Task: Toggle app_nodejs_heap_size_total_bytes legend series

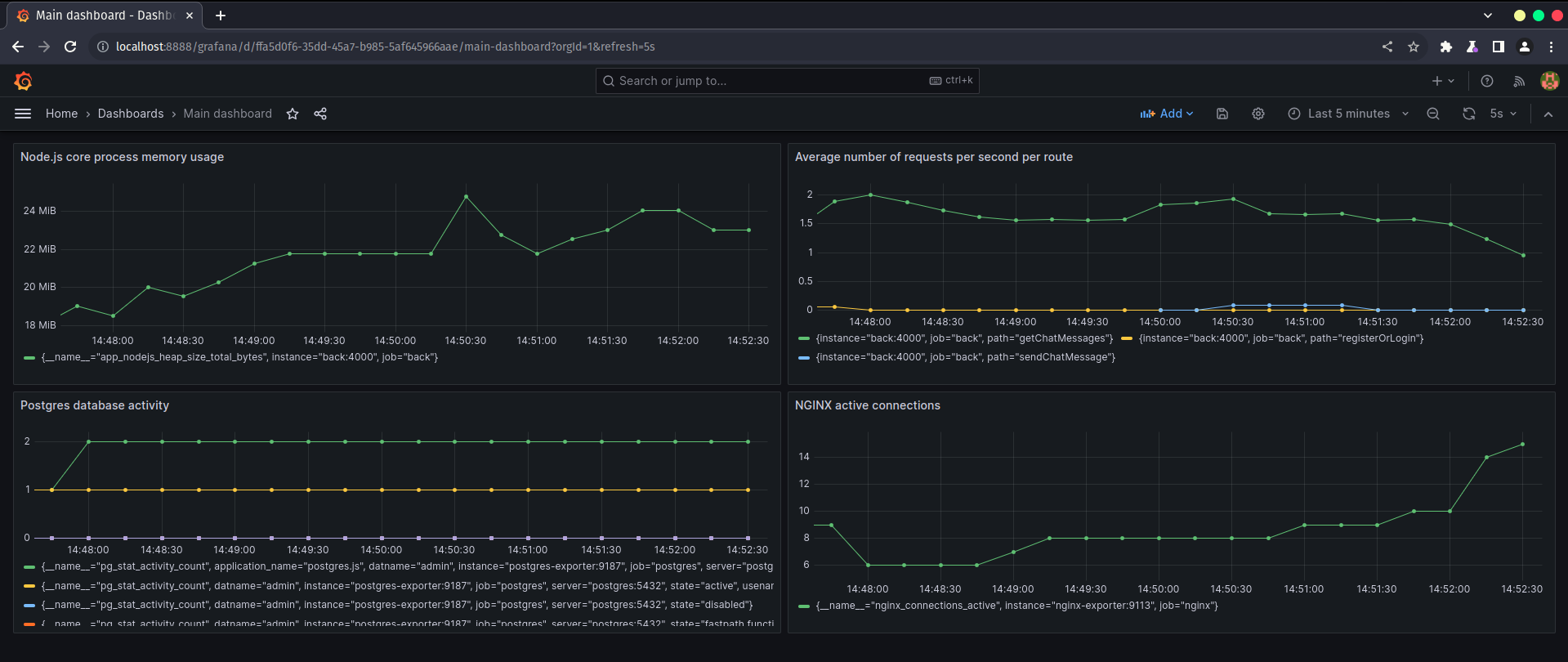Action: 239,357
